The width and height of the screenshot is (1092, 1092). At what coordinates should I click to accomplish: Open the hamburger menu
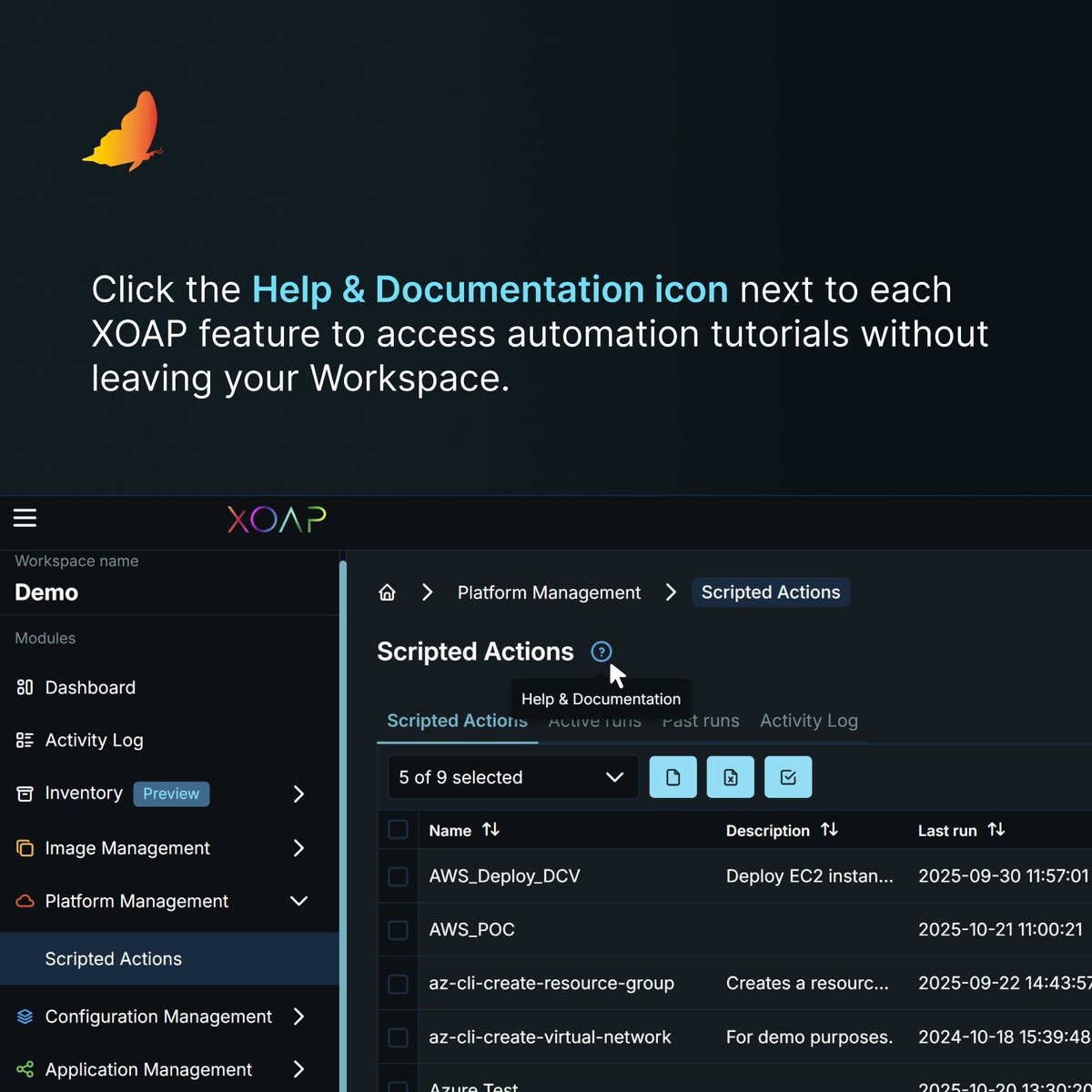(25, 519)
